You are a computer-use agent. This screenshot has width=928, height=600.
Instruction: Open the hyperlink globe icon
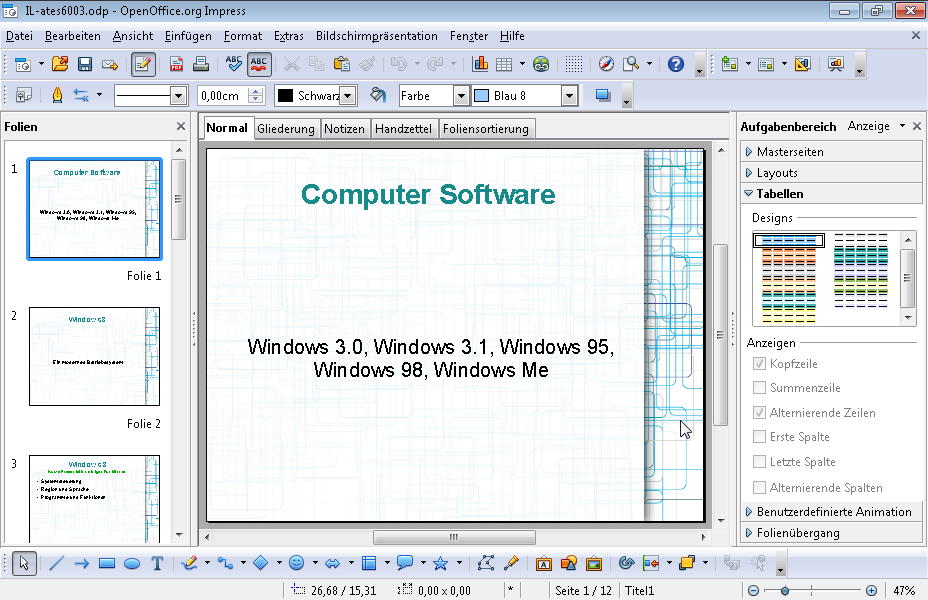(541, 64)
